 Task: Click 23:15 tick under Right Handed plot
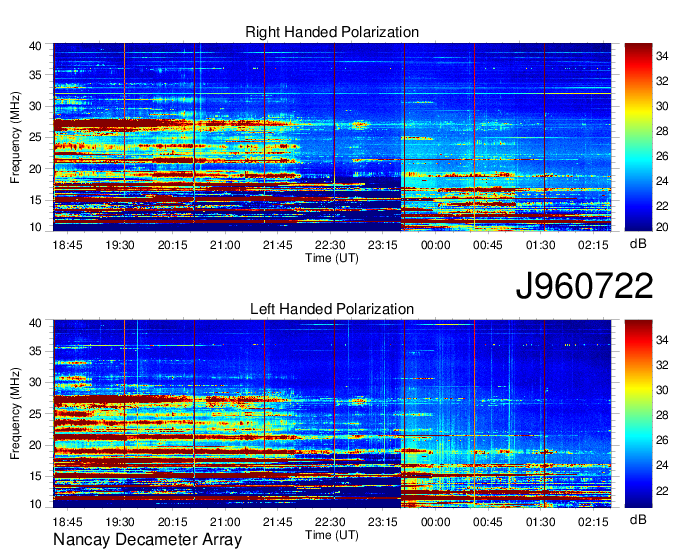tap(382, 245)
